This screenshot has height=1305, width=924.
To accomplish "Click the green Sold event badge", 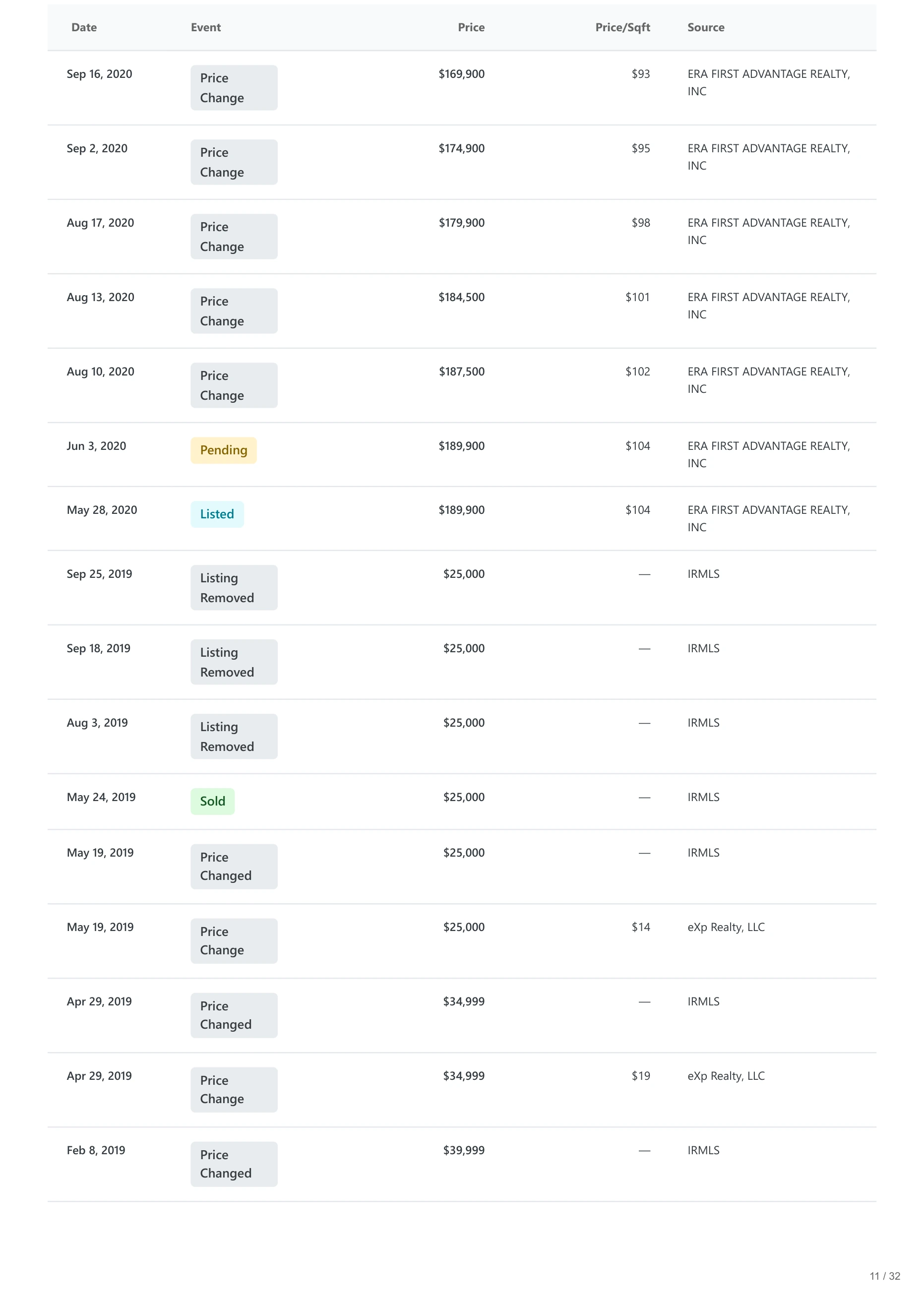I will point(212,801).
